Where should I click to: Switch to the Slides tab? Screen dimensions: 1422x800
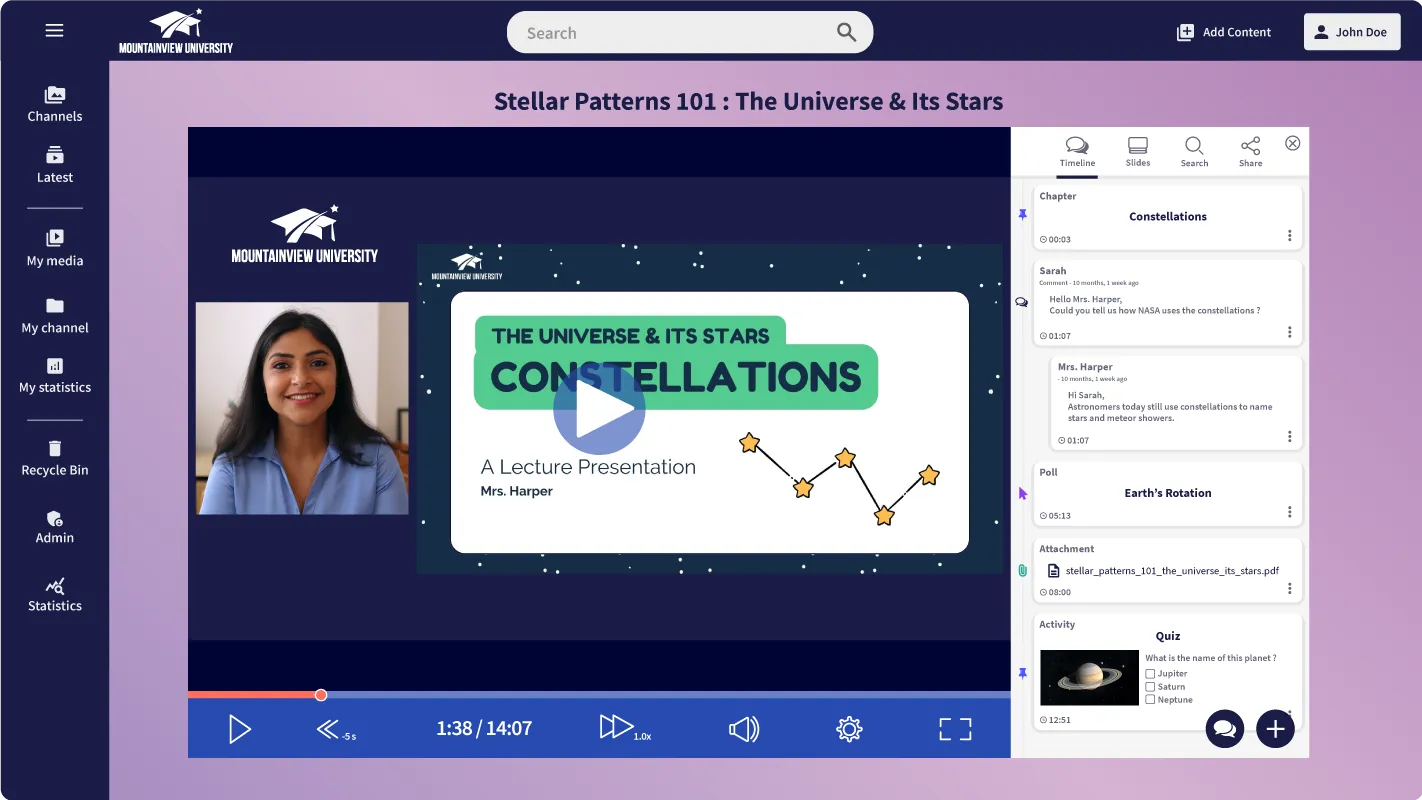[1138, 152]
